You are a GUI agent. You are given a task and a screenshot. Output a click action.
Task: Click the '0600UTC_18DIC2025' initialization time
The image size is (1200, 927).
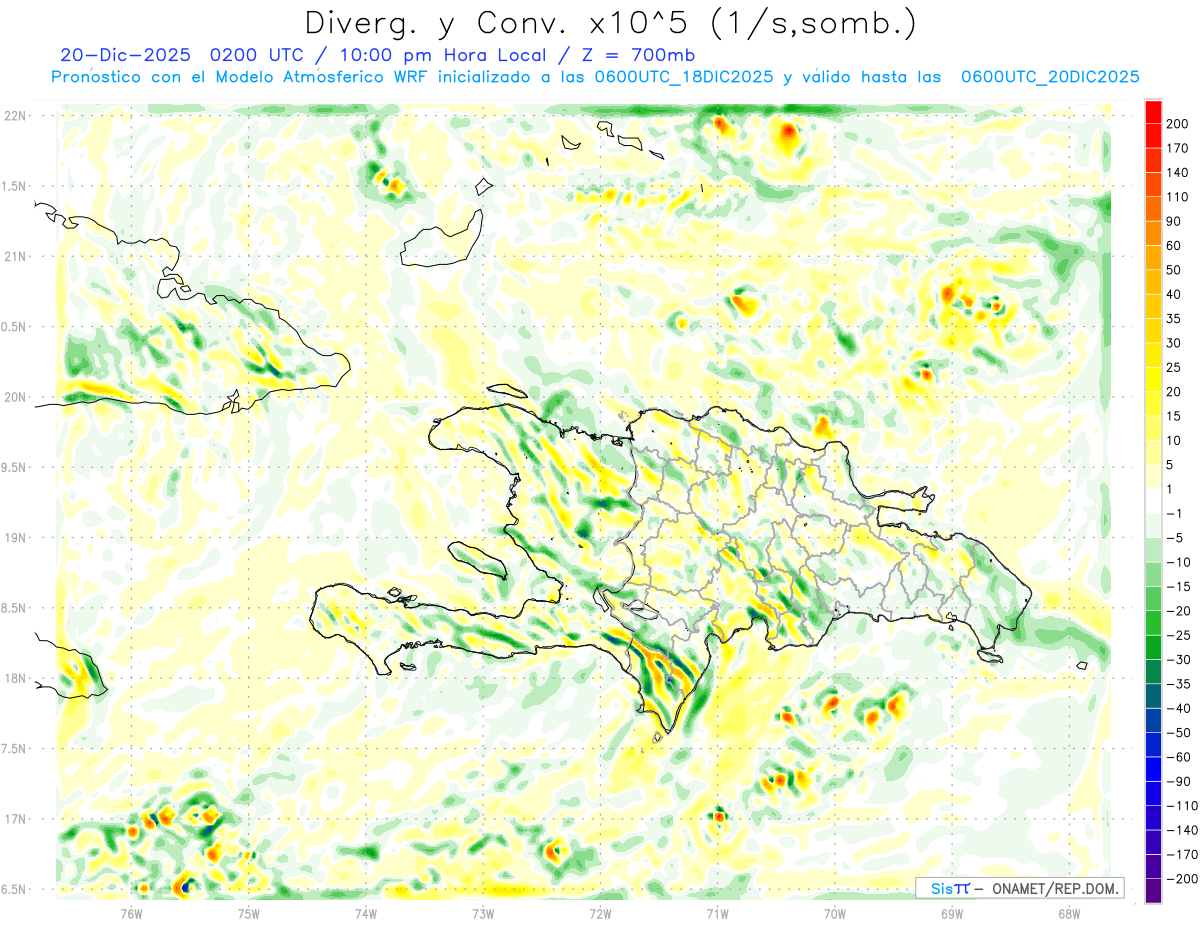pos(683,77)
